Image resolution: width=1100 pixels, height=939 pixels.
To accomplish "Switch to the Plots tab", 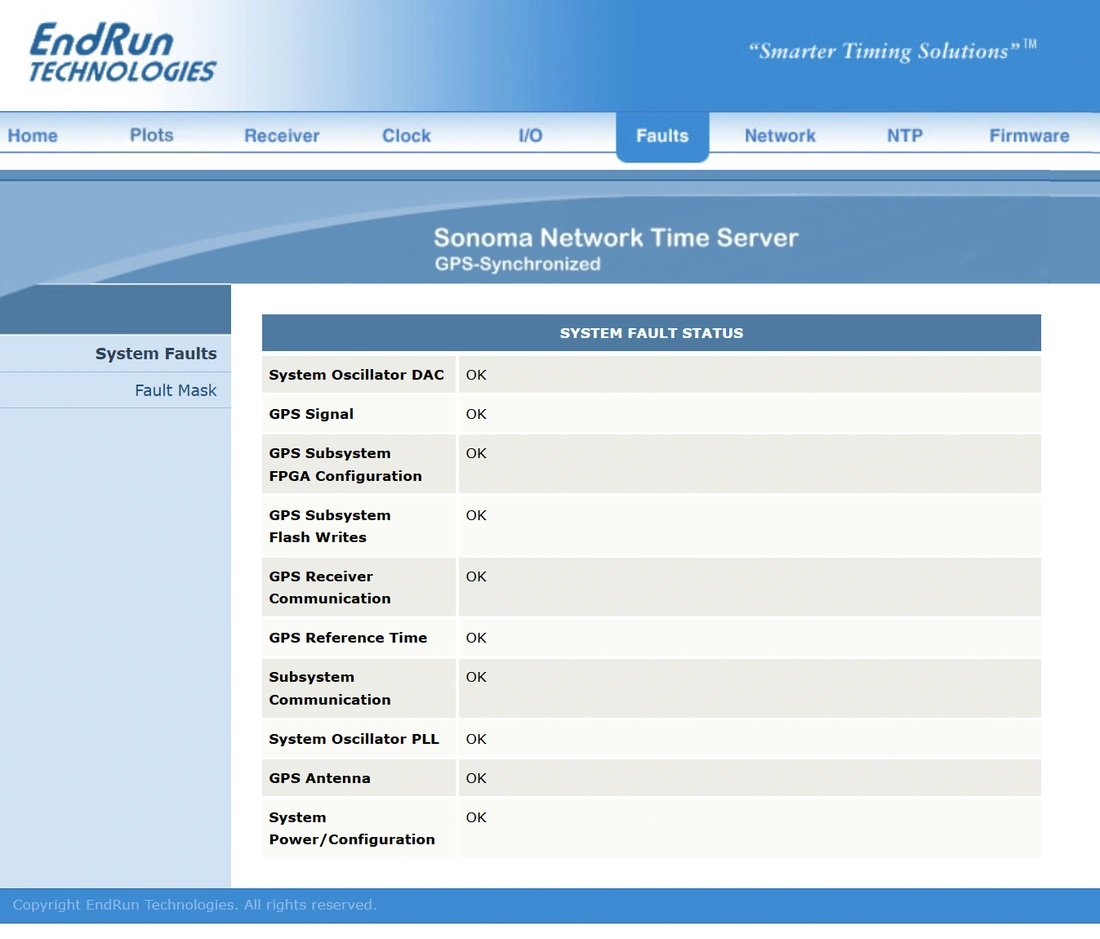I will [152, 135].
